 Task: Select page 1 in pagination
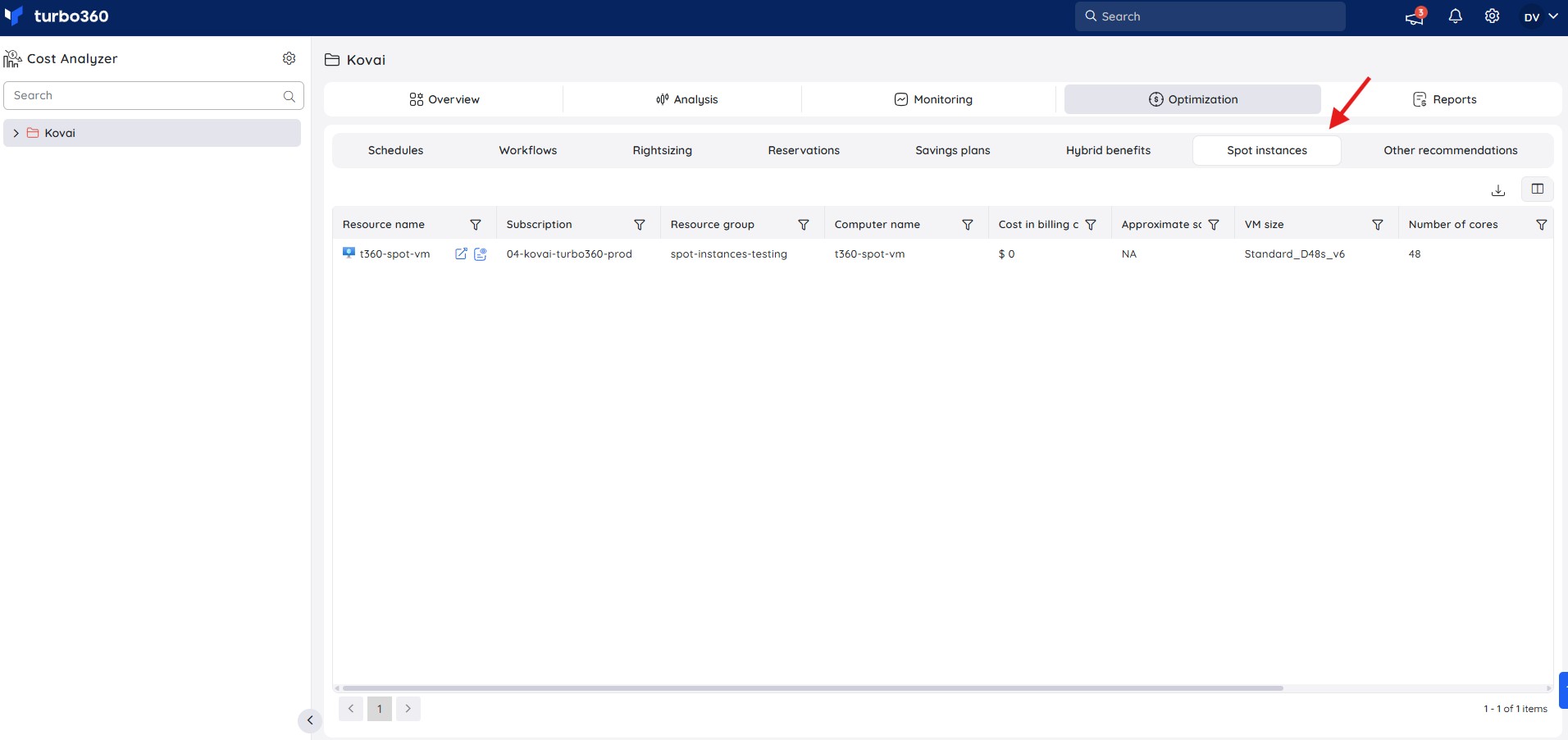point(380,709)
